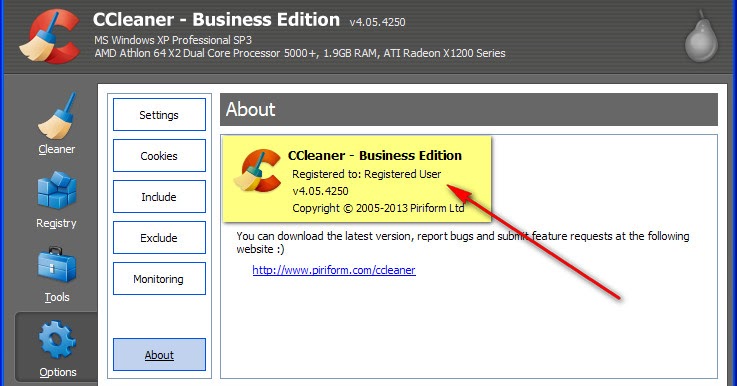This screenshot has width=737, height=386.
Task: Click the header version number v4.05.4250
Action: point(377,22)
